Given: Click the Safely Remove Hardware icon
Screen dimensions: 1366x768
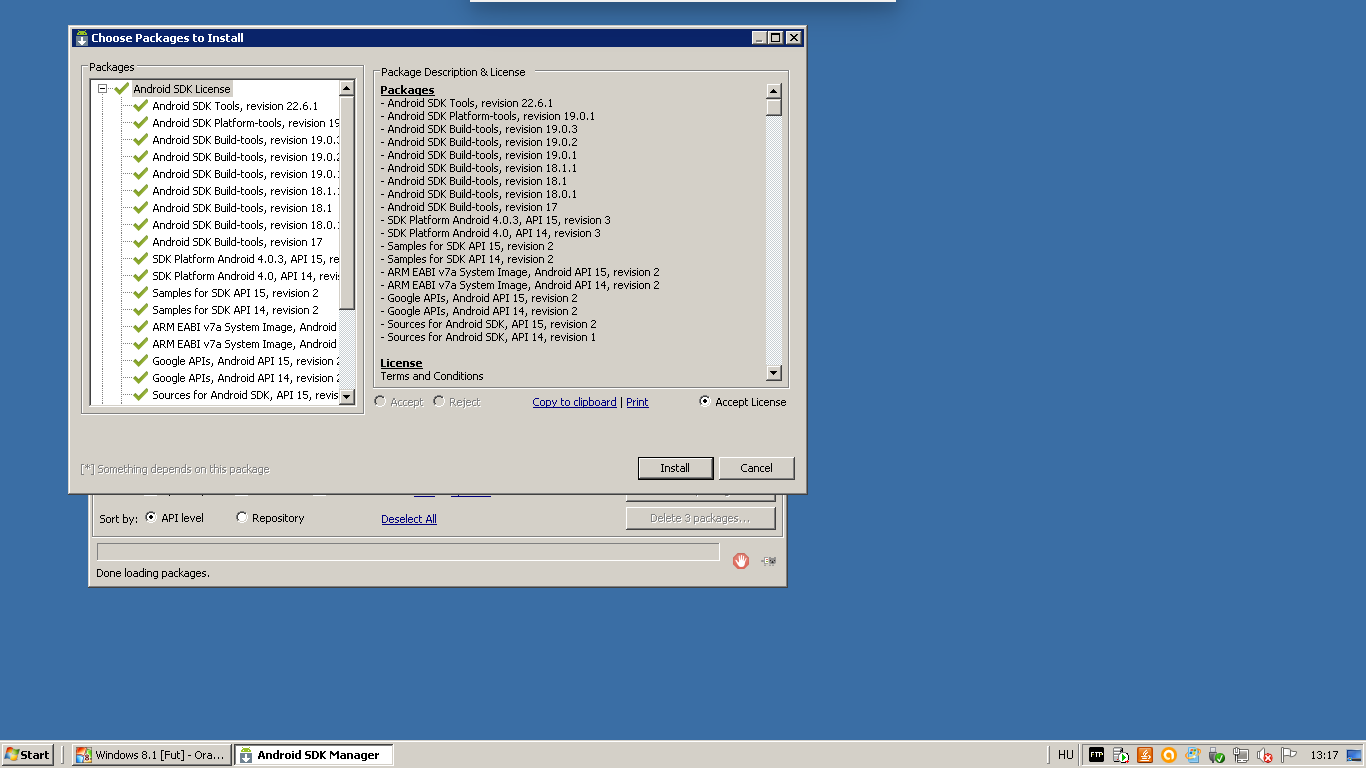Looking at the screenshot, I should [1217, 755].
